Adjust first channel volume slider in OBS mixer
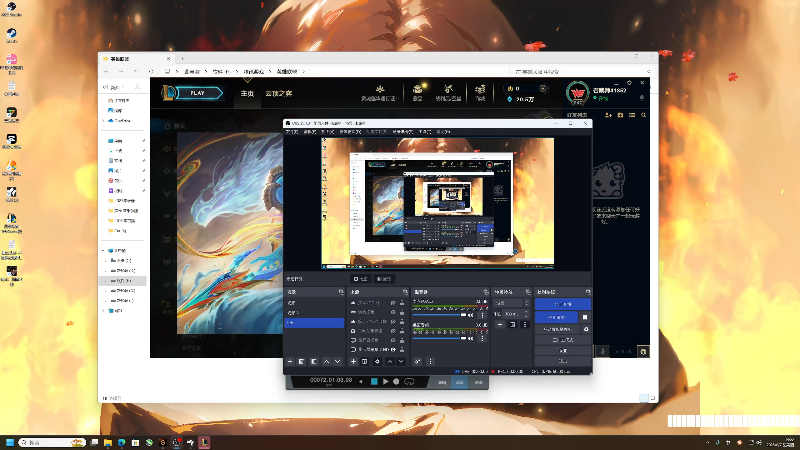 439,315
